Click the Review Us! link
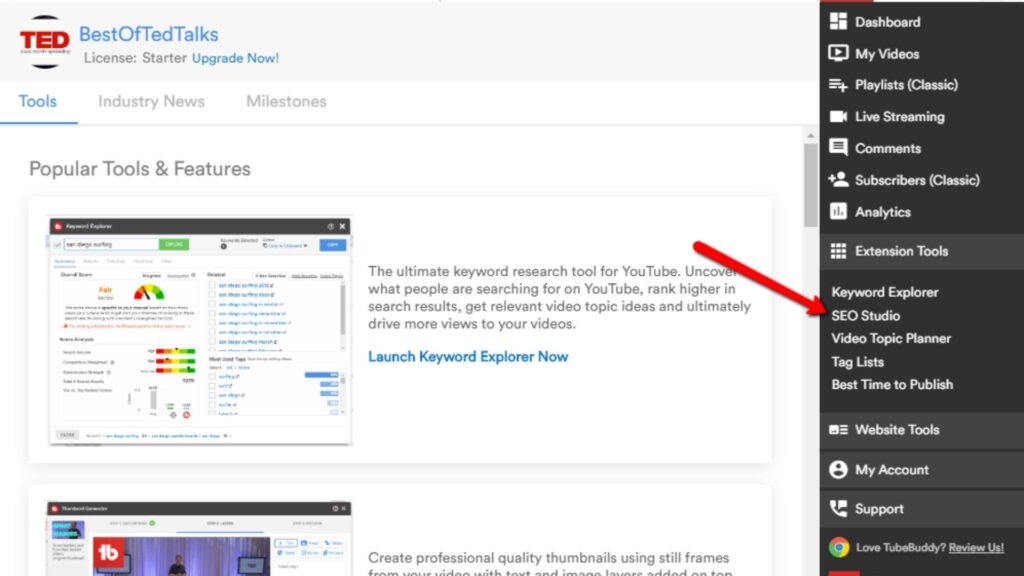 pos(976,547)
